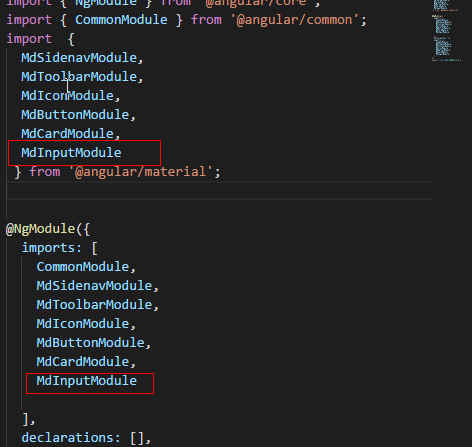
Task: Click the 'import' keyword opening the material import block
Action: [x=29, y=39]
